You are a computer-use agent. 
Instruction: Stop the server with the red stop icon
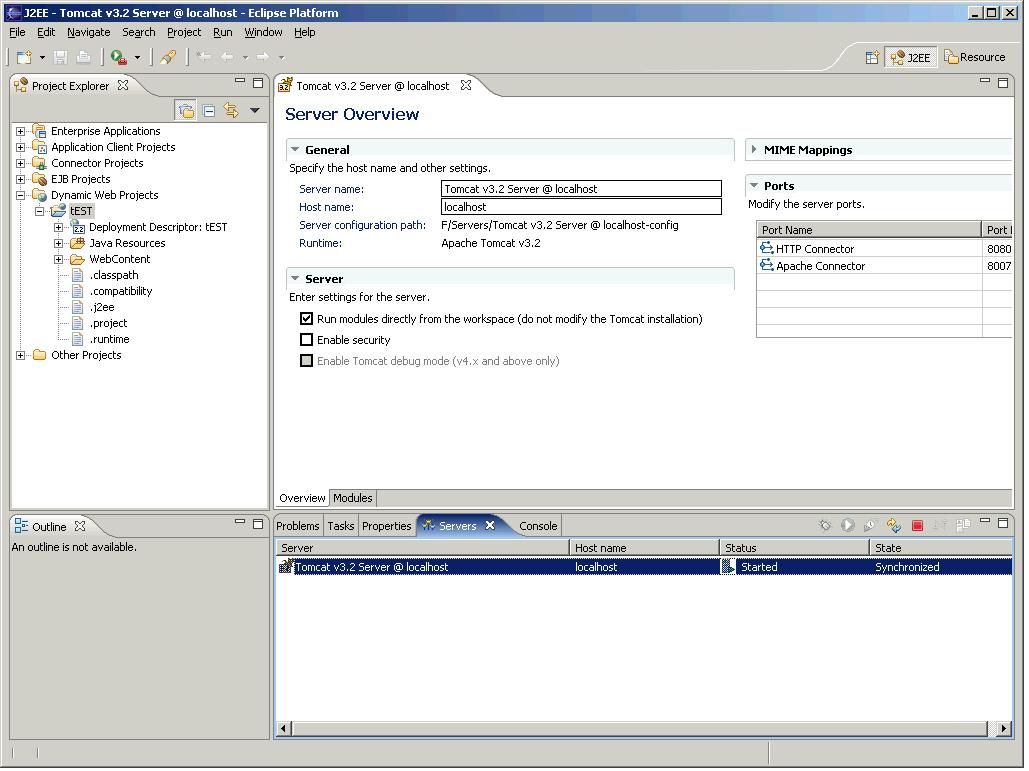[x=917, y=526]
